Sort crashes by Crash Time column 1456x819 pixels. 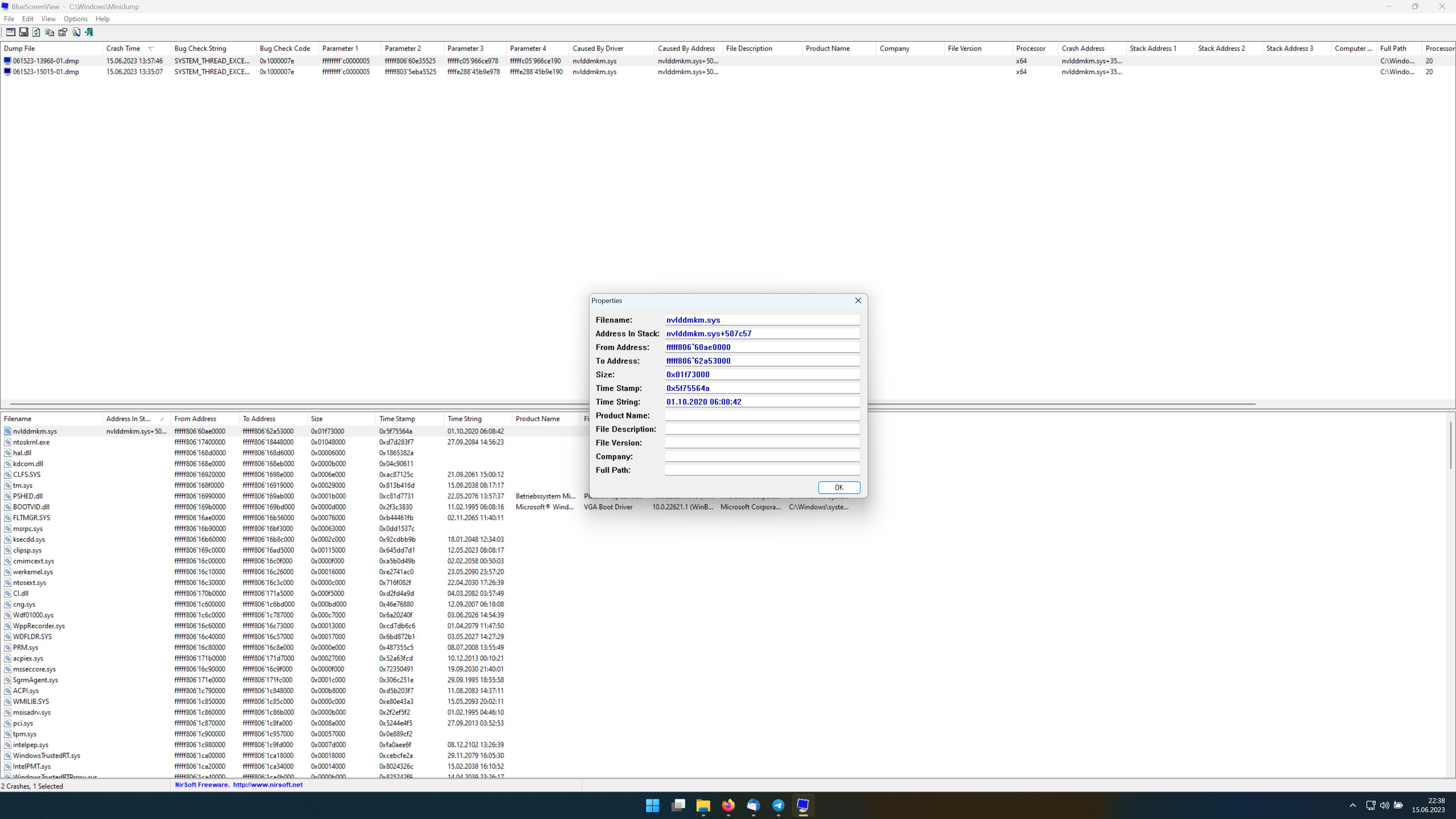(123, 49)
